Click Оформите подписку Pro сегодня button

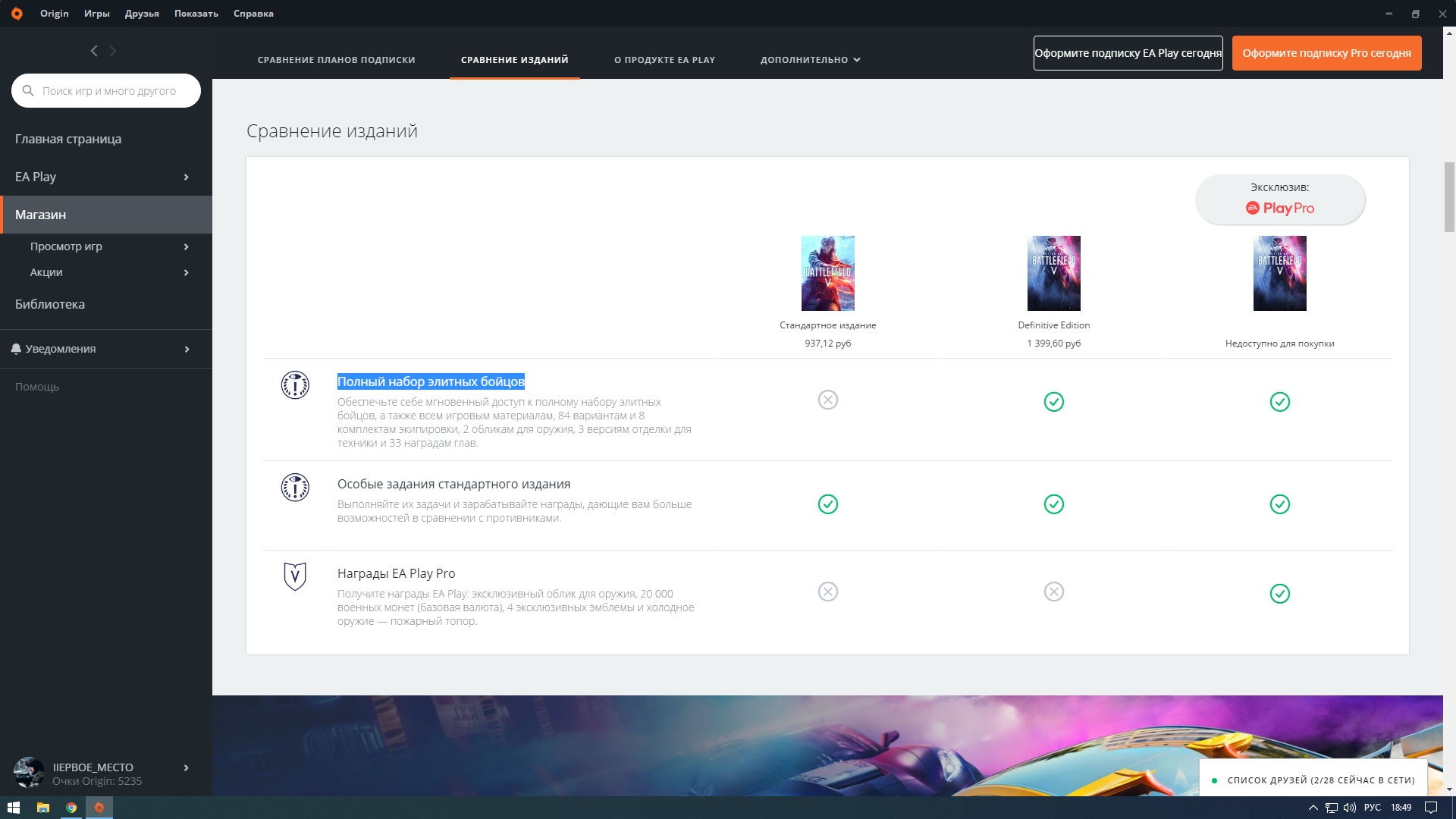click(x=1326, y=53)
